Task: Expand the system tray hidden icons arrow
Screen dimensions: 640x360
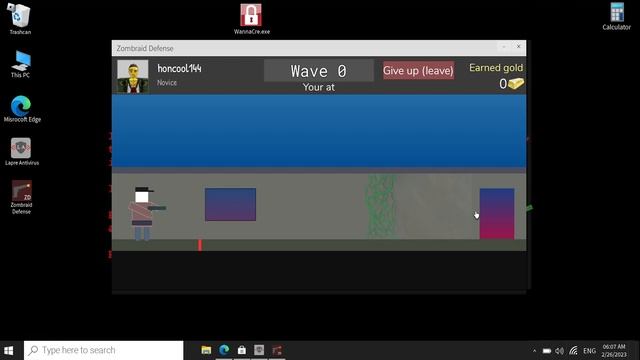Action: point(534,351)
